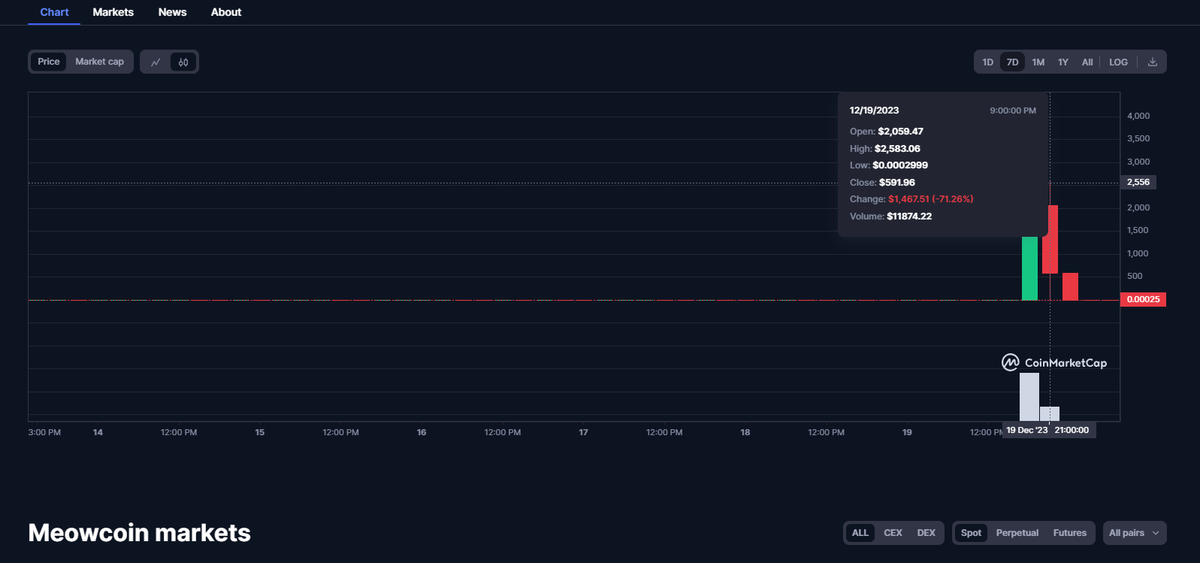Show Futures markets
Screen dimensions: 1200x563
coord(1070,533)
